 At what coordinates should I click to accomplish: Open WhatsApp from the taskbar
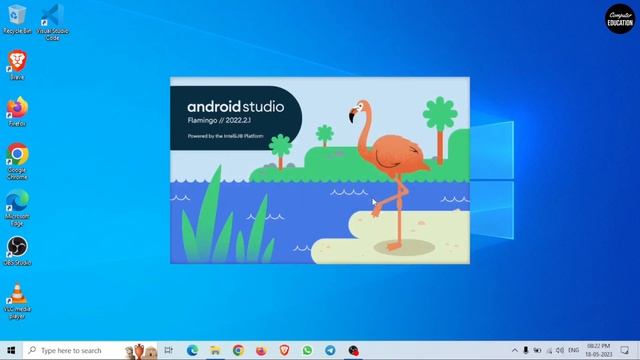point(307,350)
